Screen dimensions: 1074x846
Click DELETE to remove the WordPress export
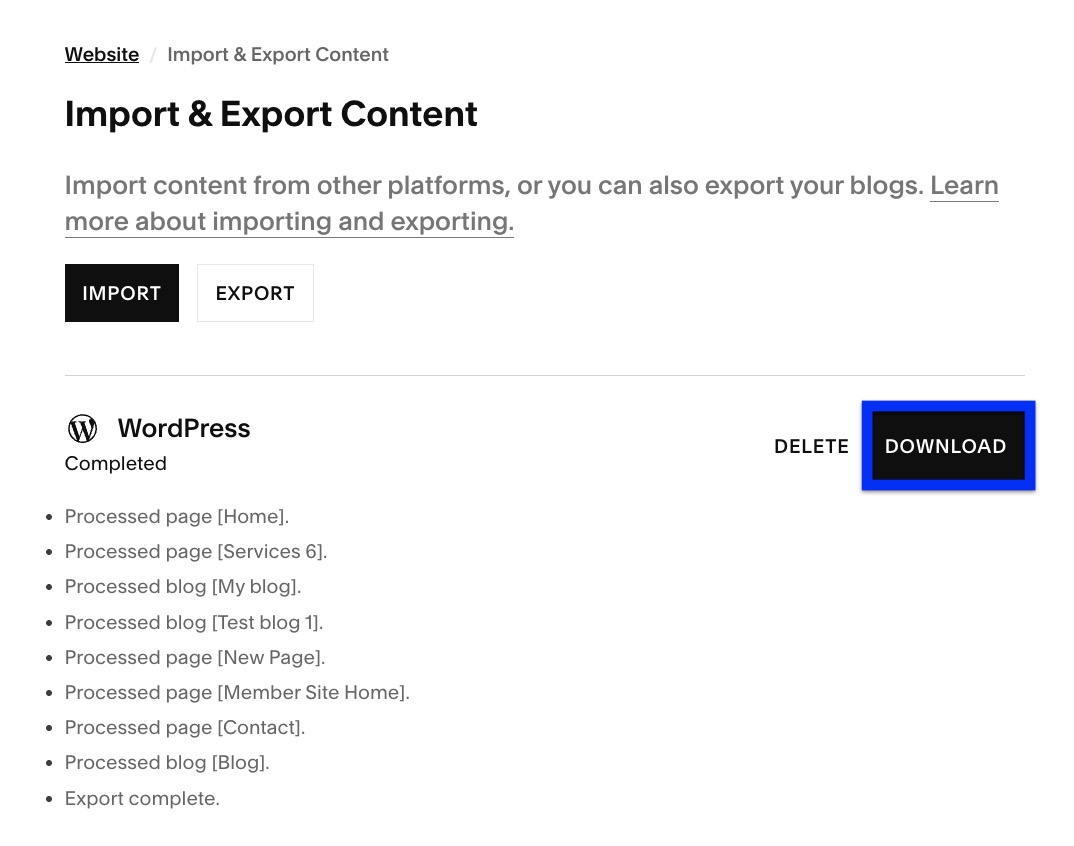pyautogui.click(x=811, y=447)
